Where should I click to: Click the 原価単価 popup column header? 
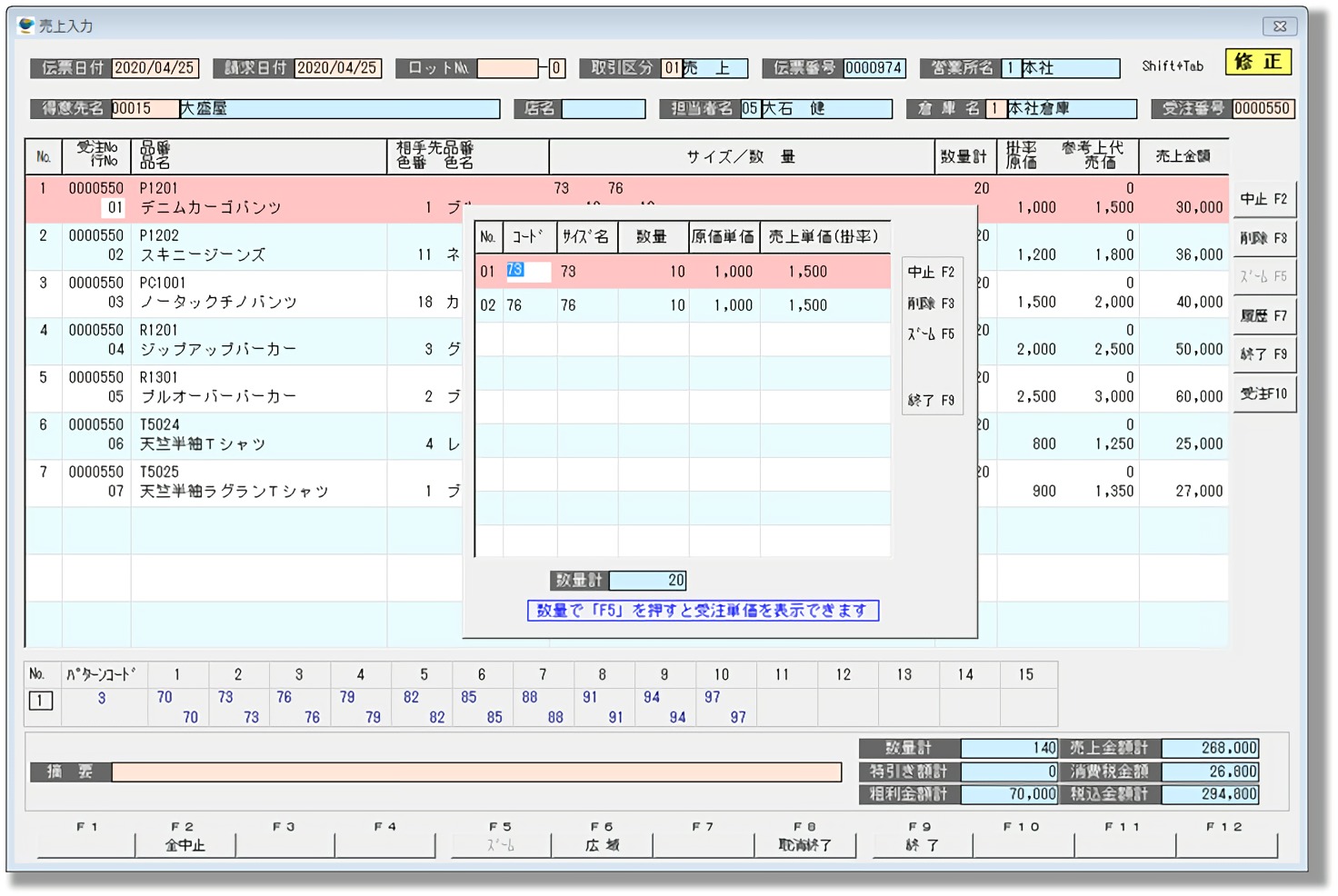723,237
